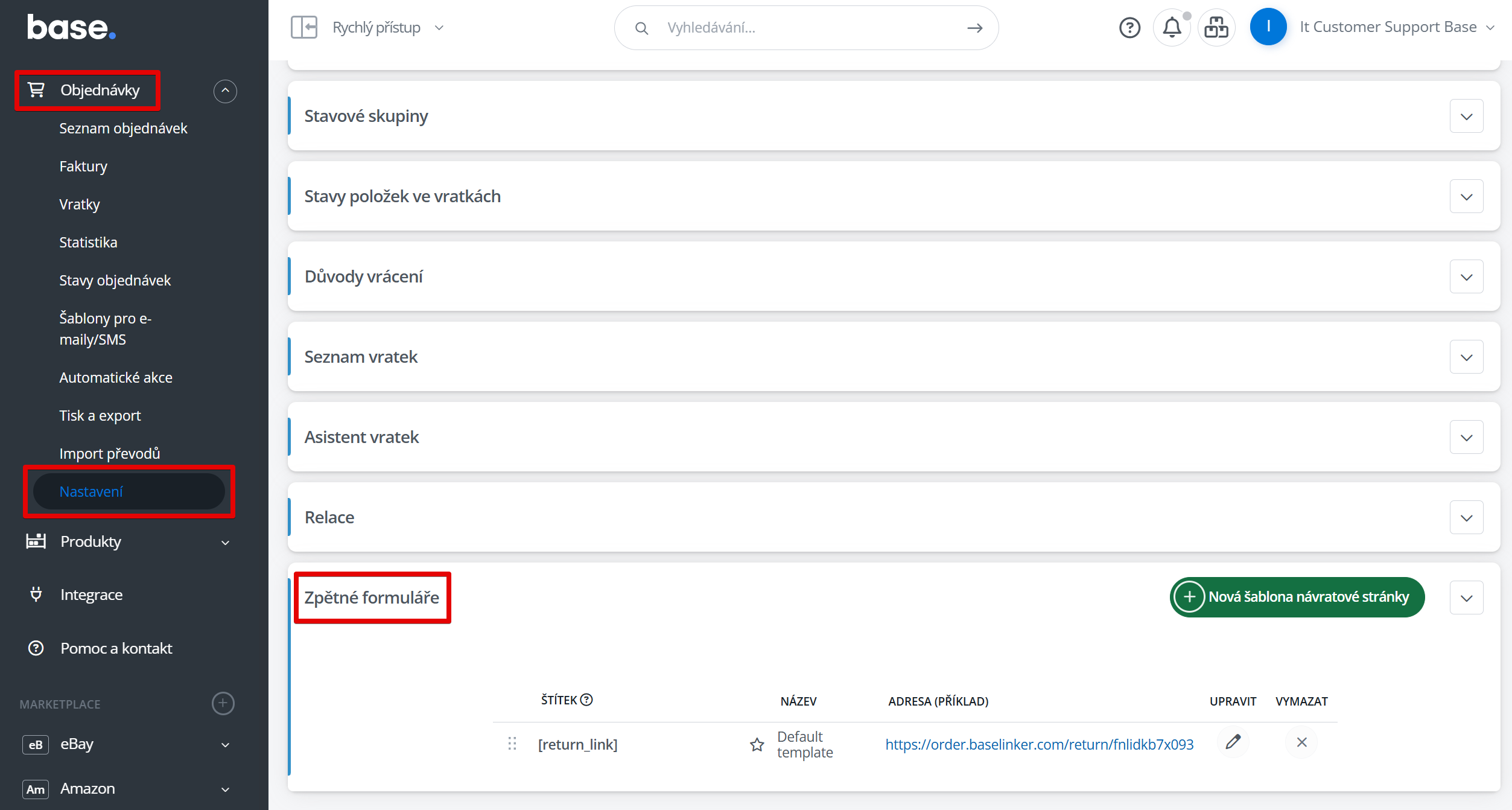The width and height of the screenshot is (1512, 810).
Task: Expand the Asistent vratek section
Action: (x=1466, y=437)
